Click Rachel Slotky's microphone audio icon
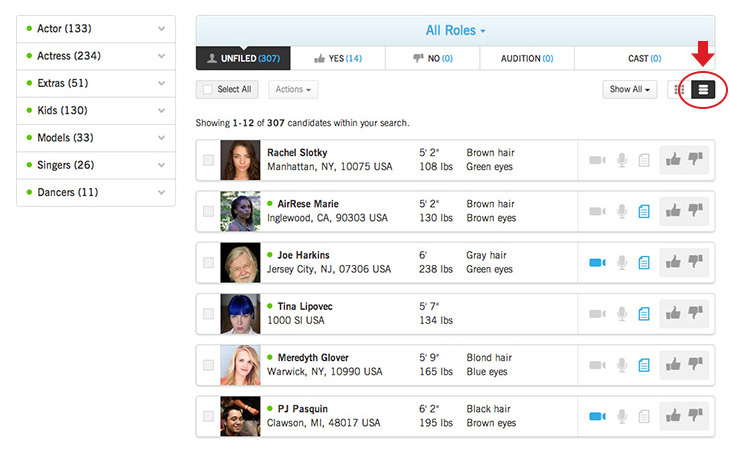Screen dimensions: 730x456 pyautogui.click(x=622, y=160)
